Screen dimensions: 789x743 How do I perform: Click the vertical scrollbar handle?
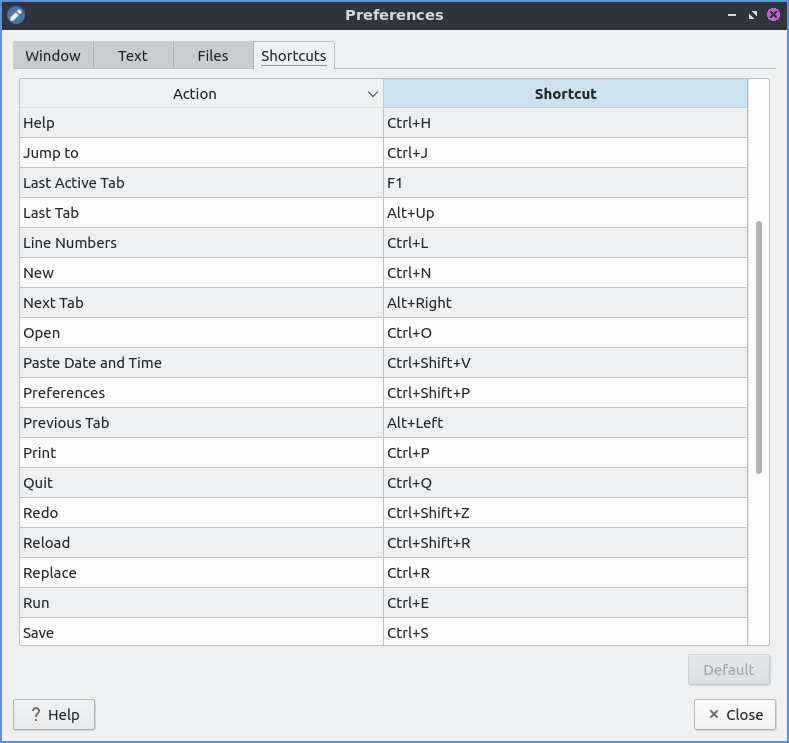[x=759, y=347]
